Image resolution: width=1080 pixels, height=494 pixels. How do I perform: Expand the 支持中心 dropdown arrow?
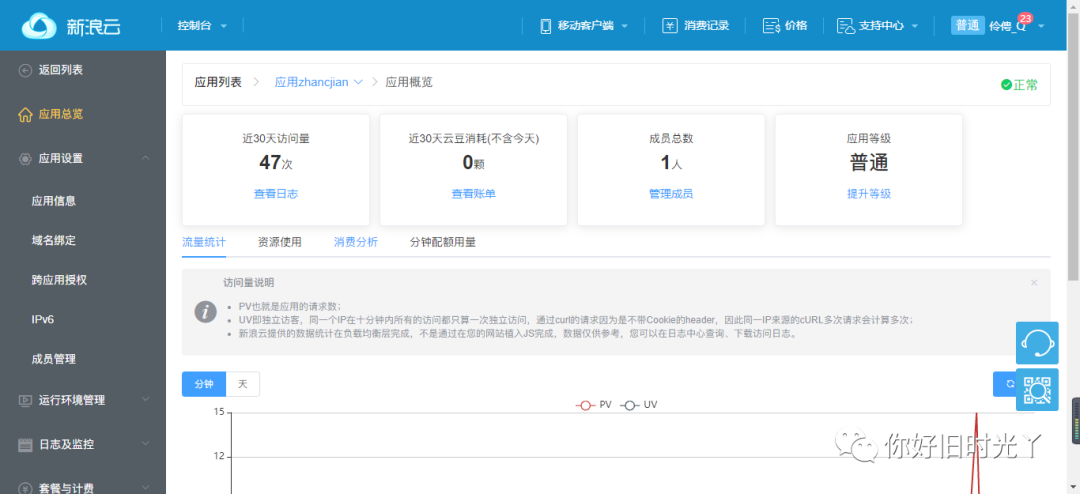tap(915, 26)
